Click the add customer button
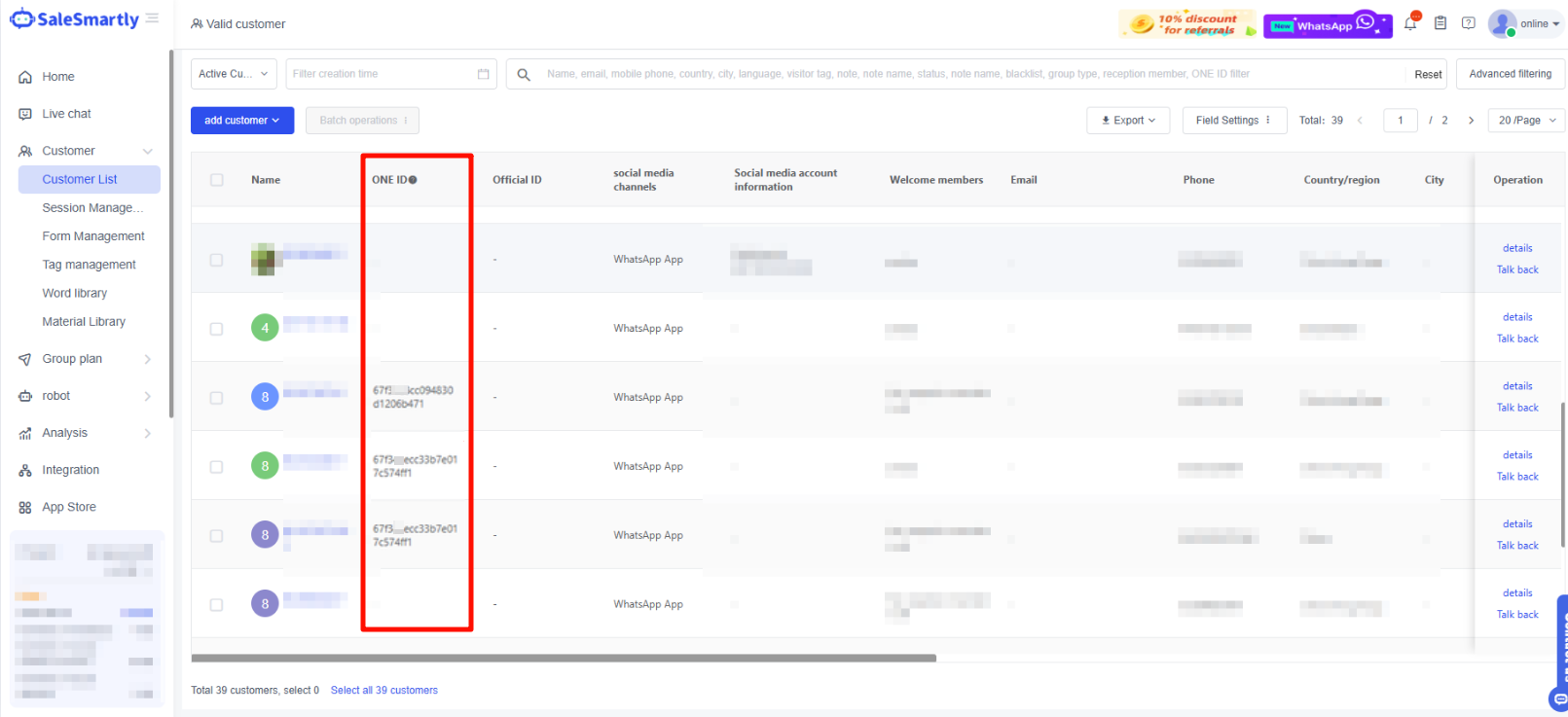The image size is (1568, 717). pyautogui.click(x=241, y=121)
